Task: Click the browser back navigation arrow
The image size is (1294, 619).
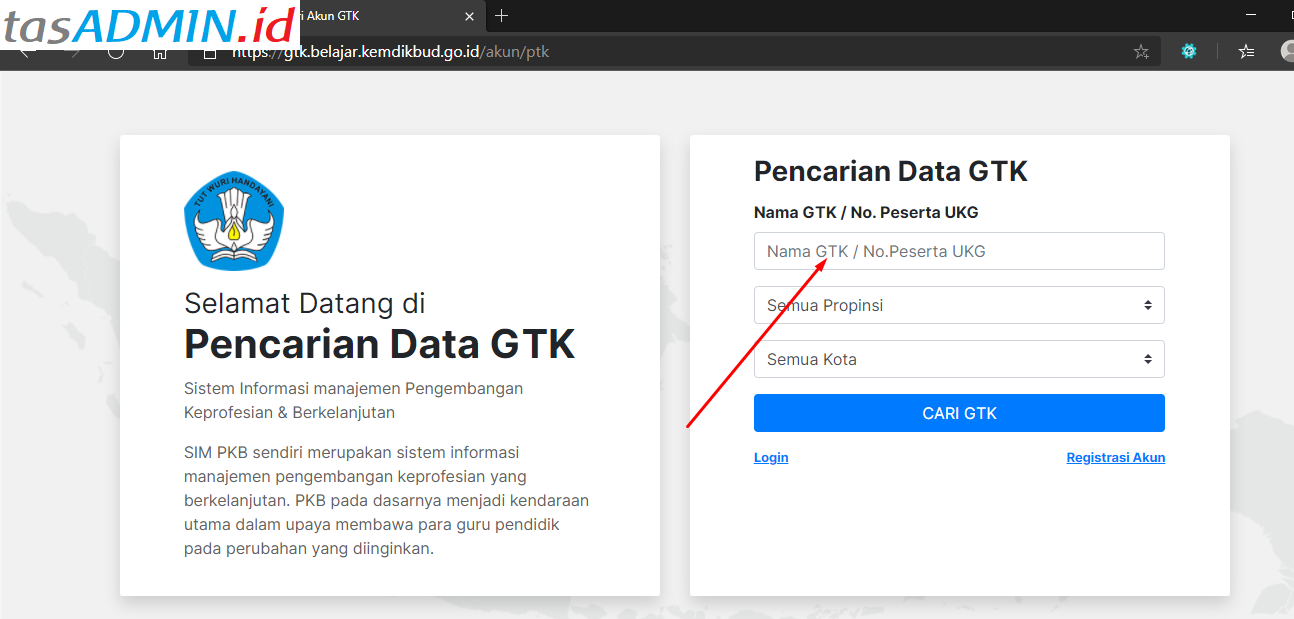Action: tap(25, 51)
